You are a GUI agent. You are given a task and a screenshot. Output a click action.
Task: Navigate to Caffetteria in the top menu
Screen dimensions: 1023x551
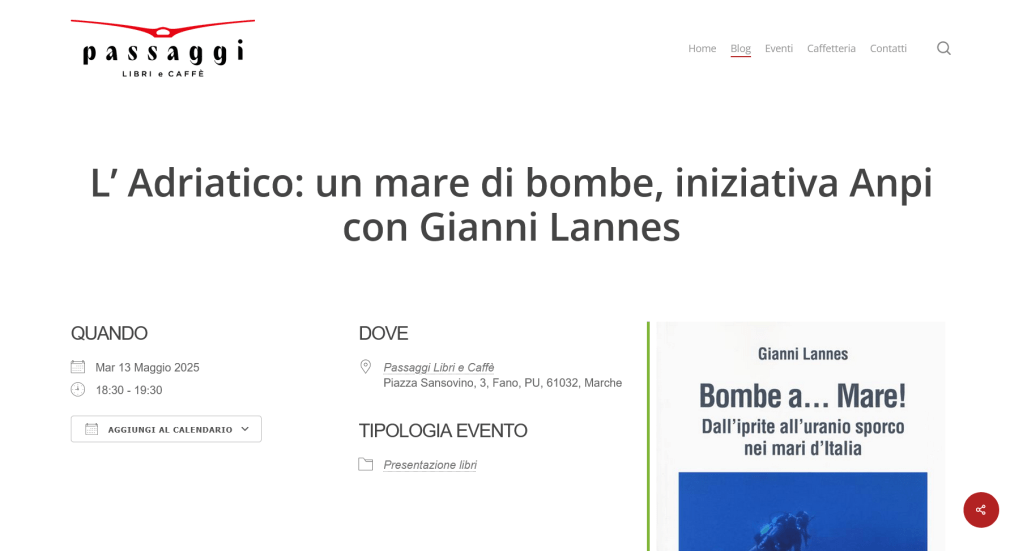(x=831, y=48)
